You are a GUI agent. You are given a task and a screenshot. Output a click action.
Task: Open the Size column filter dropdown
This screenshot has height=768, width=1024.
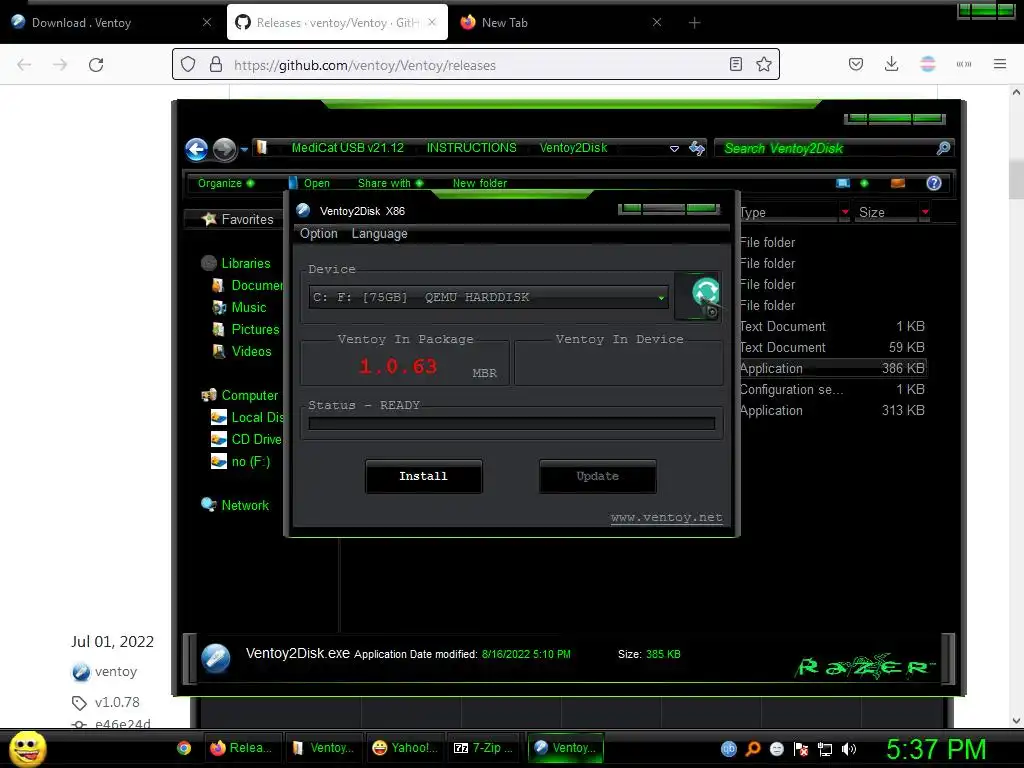[x=925, y=212]
